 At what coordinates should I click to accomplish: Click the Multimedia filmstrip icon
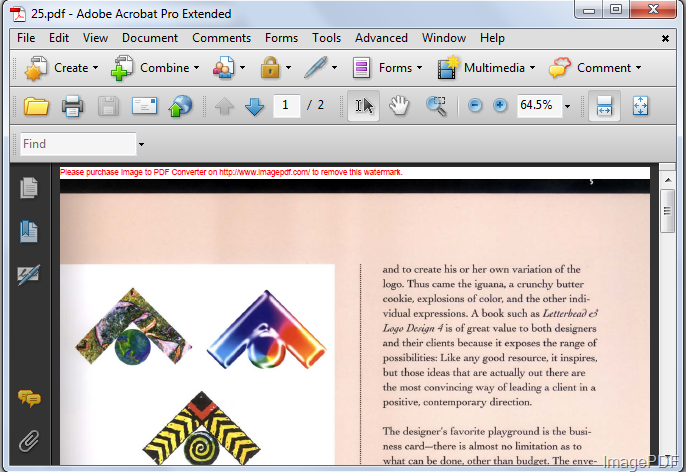(x=448, y=68)
